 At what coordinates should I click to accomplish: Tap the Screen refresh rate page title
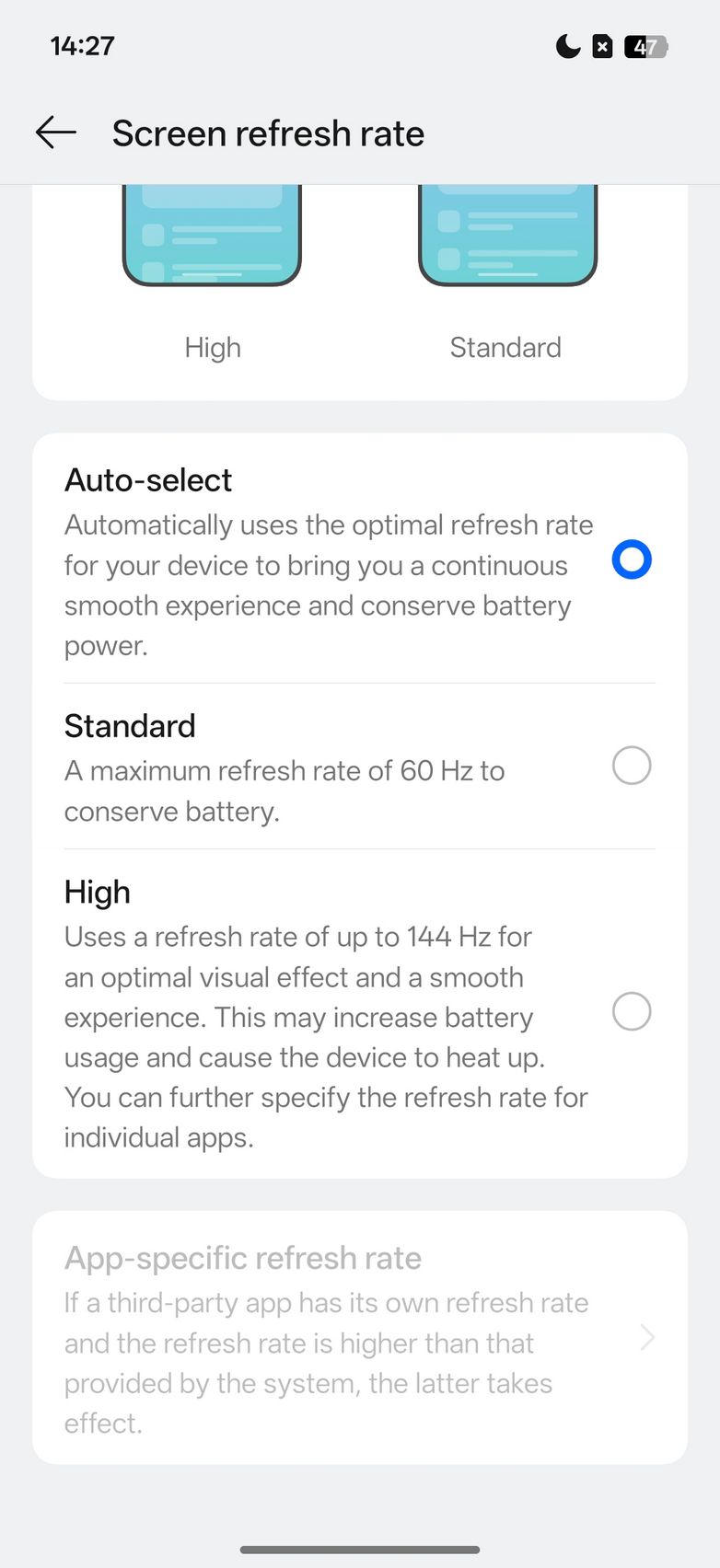point(268,133)
